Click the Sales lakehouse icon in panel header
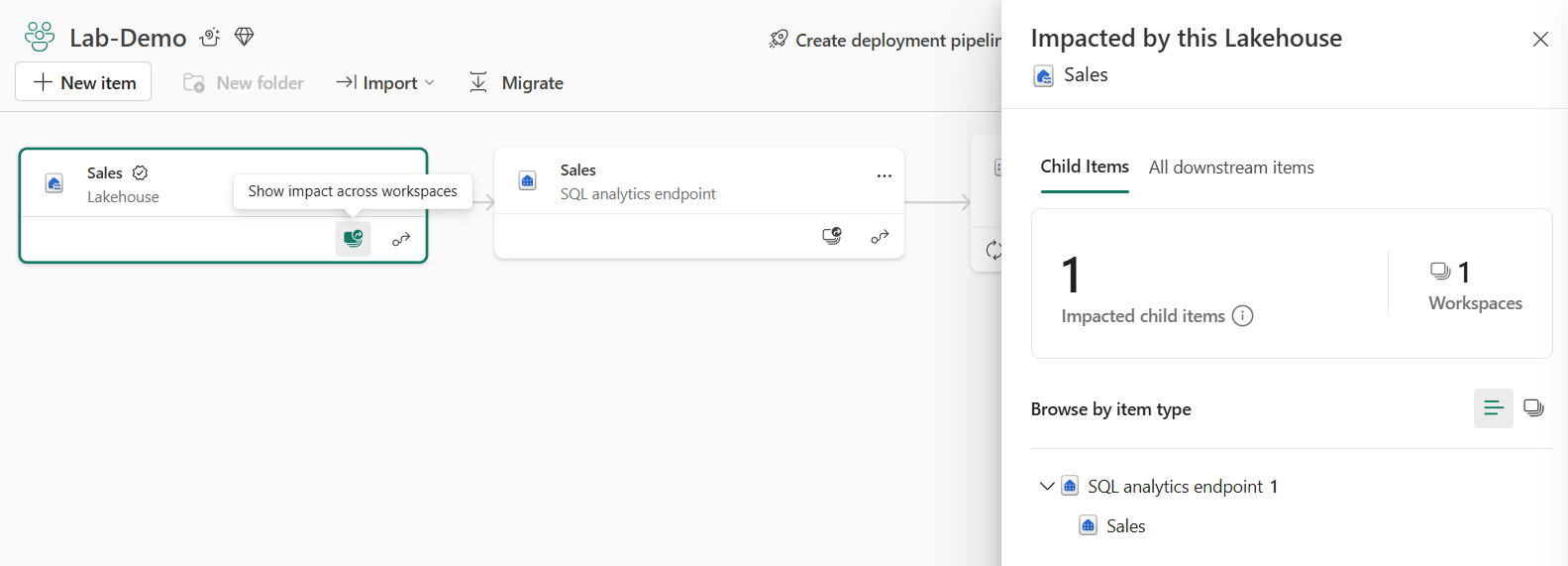Image resolution: width=1568 pixels, height=566 pixels. pos(1043,76)
